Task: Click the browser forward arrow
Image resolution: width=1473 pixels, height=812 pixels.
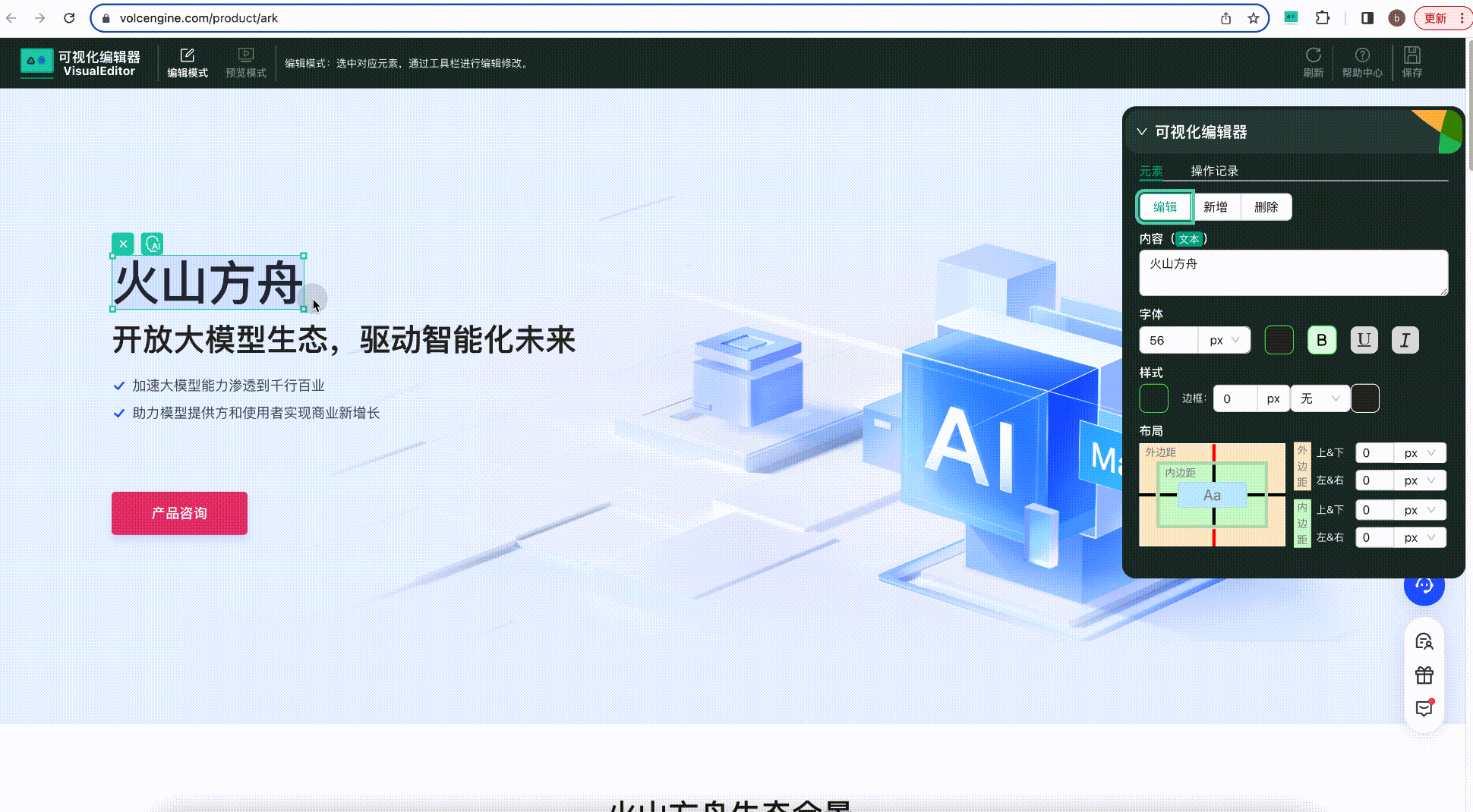Action: 40,18
